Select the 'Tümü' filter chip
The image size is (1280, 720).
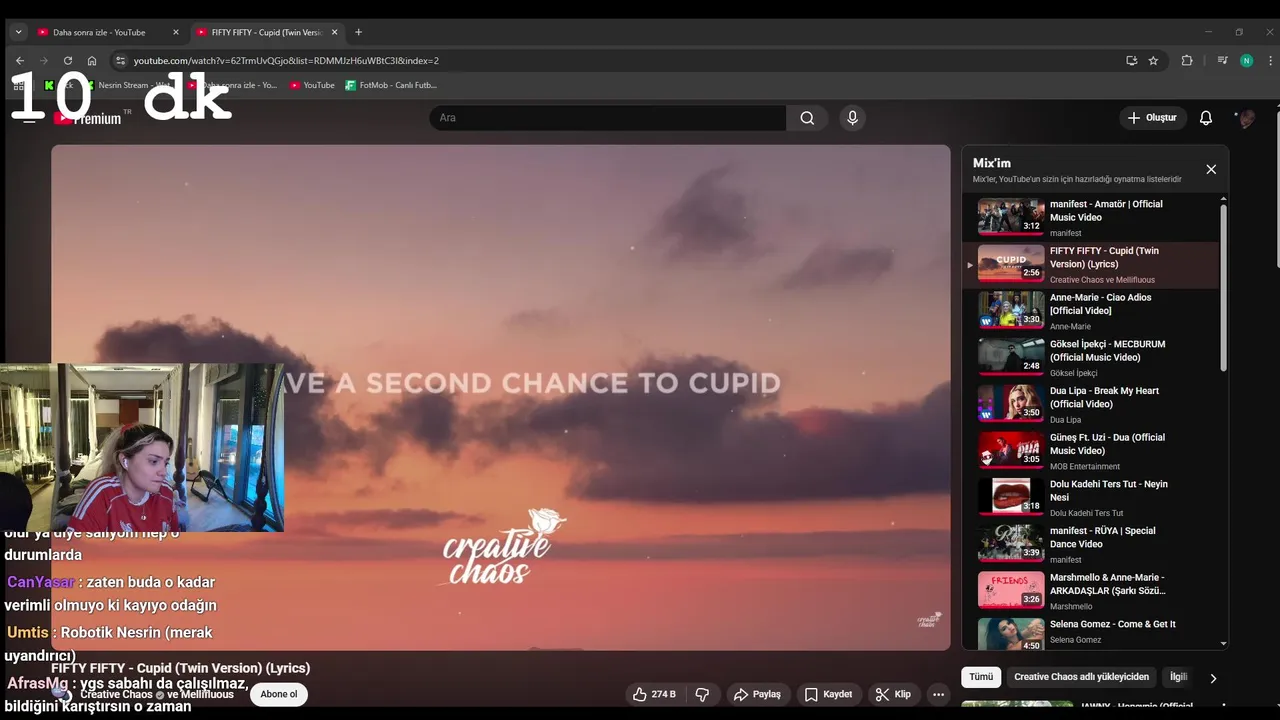pyautogui.click(x=981, y=677)
